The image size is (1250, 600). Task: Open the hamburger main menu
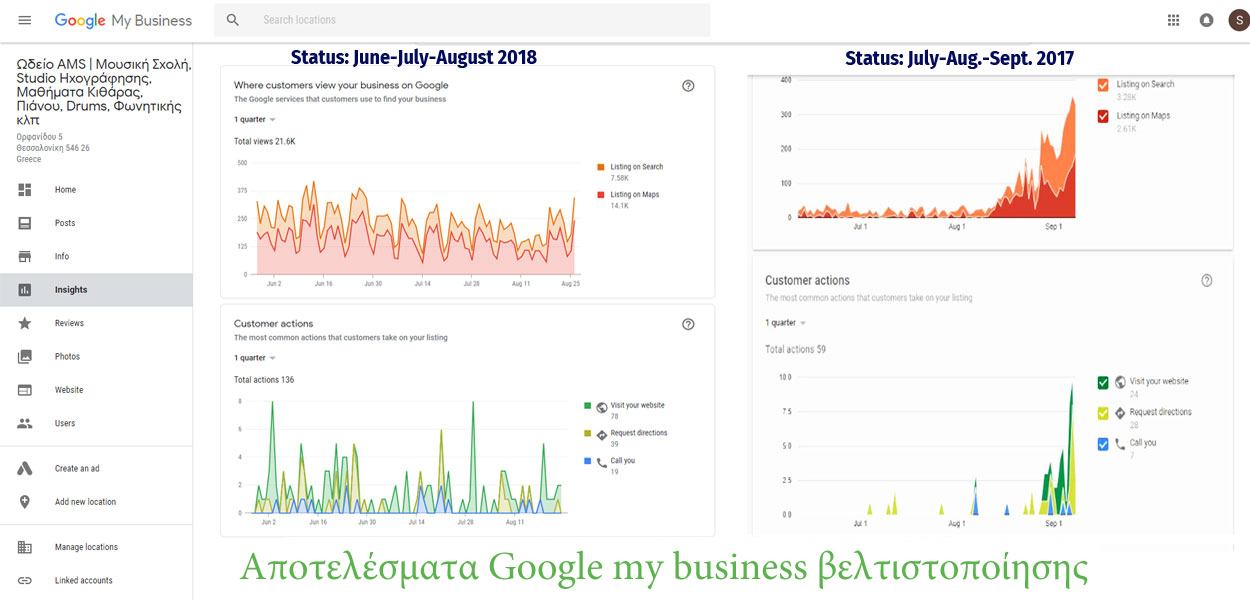25,20
